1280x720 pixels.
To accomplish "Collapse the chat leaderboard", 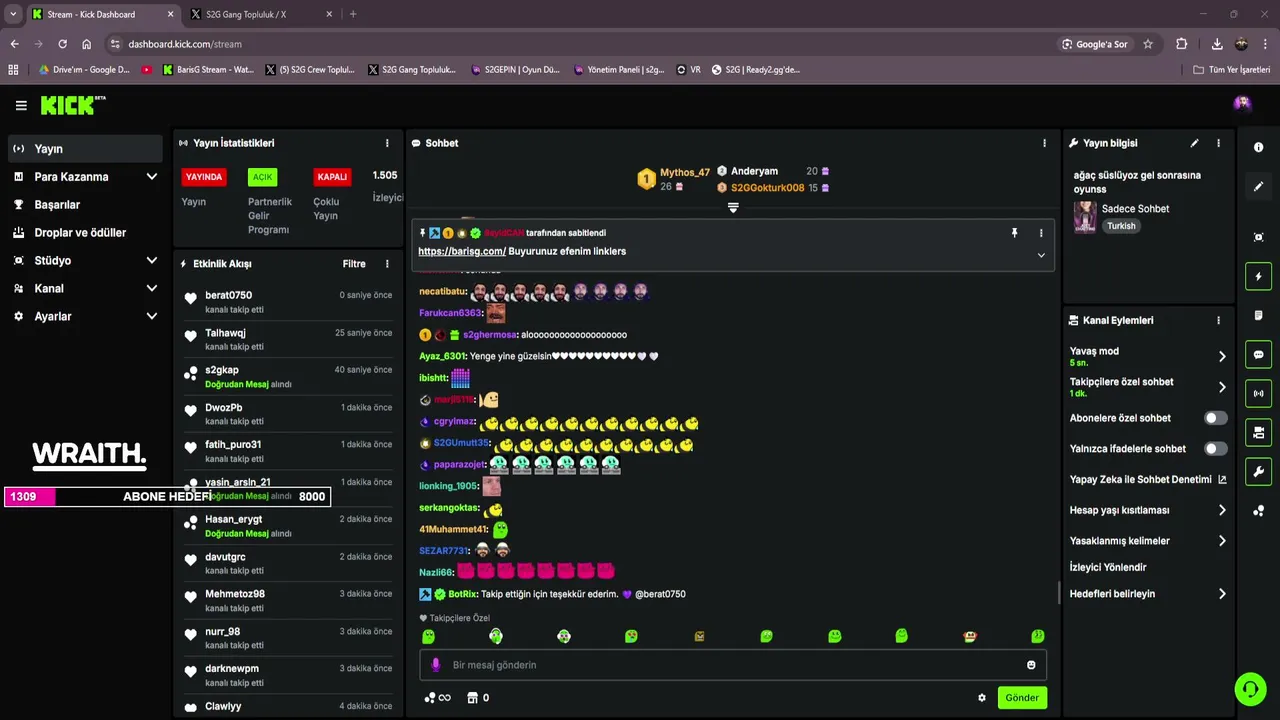I will click(x=733, y=208).
